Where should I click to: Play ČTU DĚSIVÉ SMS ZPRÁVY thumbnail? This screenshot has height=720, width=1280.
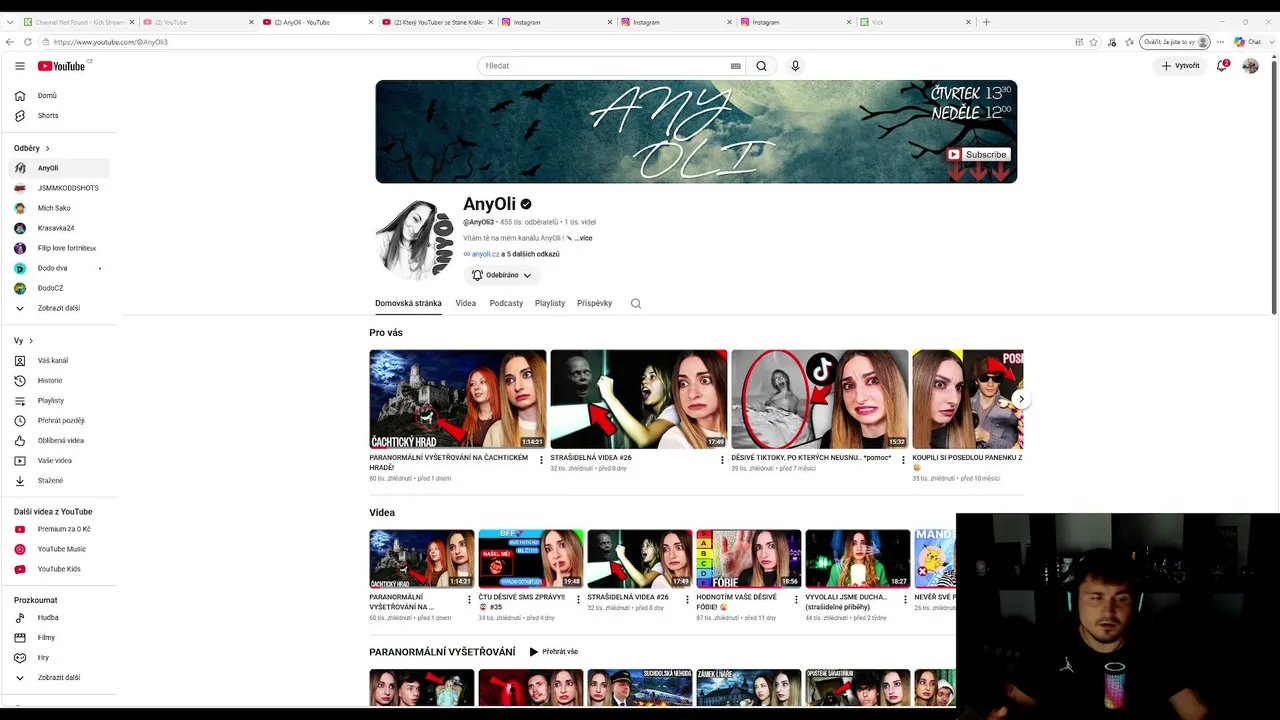(x=531, y=559)
